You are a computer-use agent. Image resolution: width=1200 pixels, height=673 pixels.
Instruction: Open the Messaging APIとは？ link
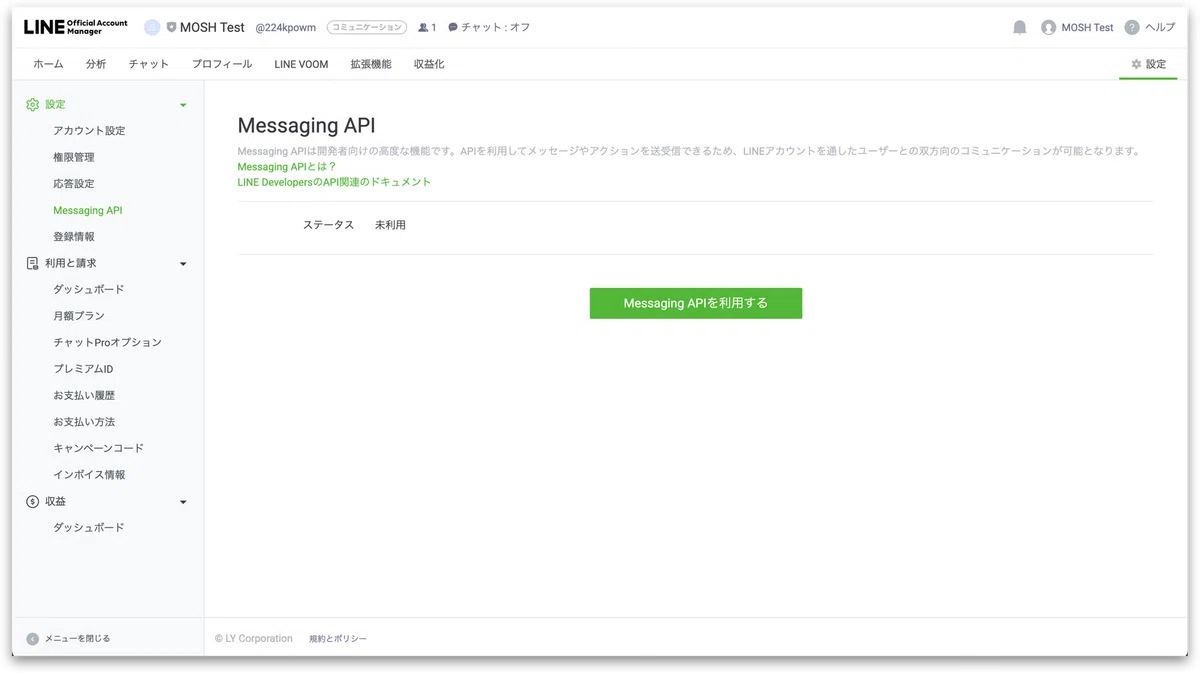(x=287, y=167)
